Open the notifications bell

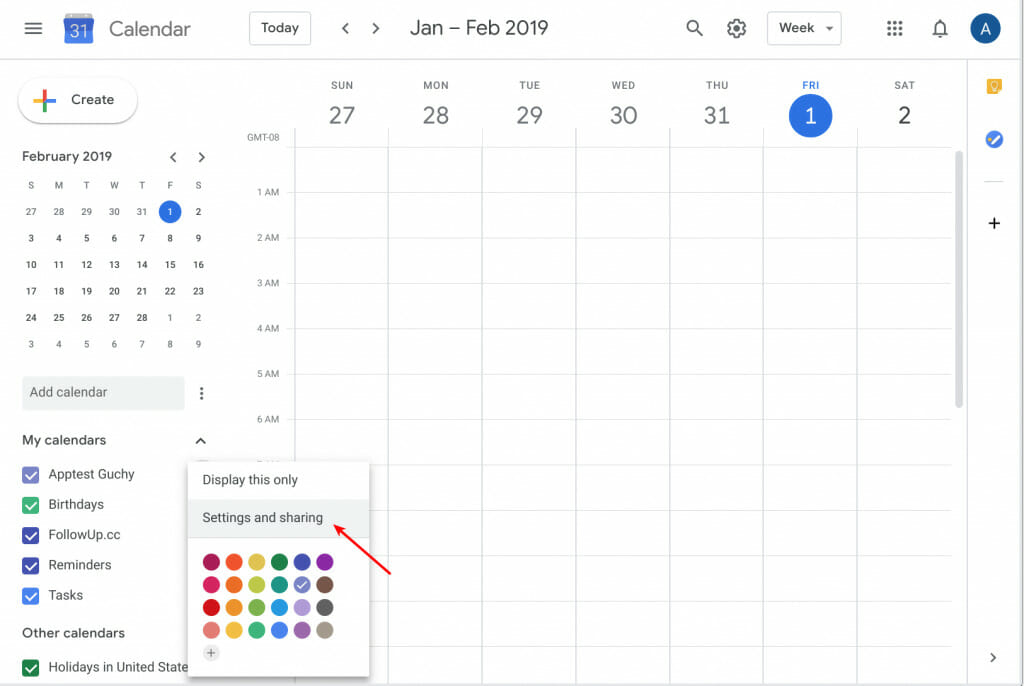click(x=940, y=28)
